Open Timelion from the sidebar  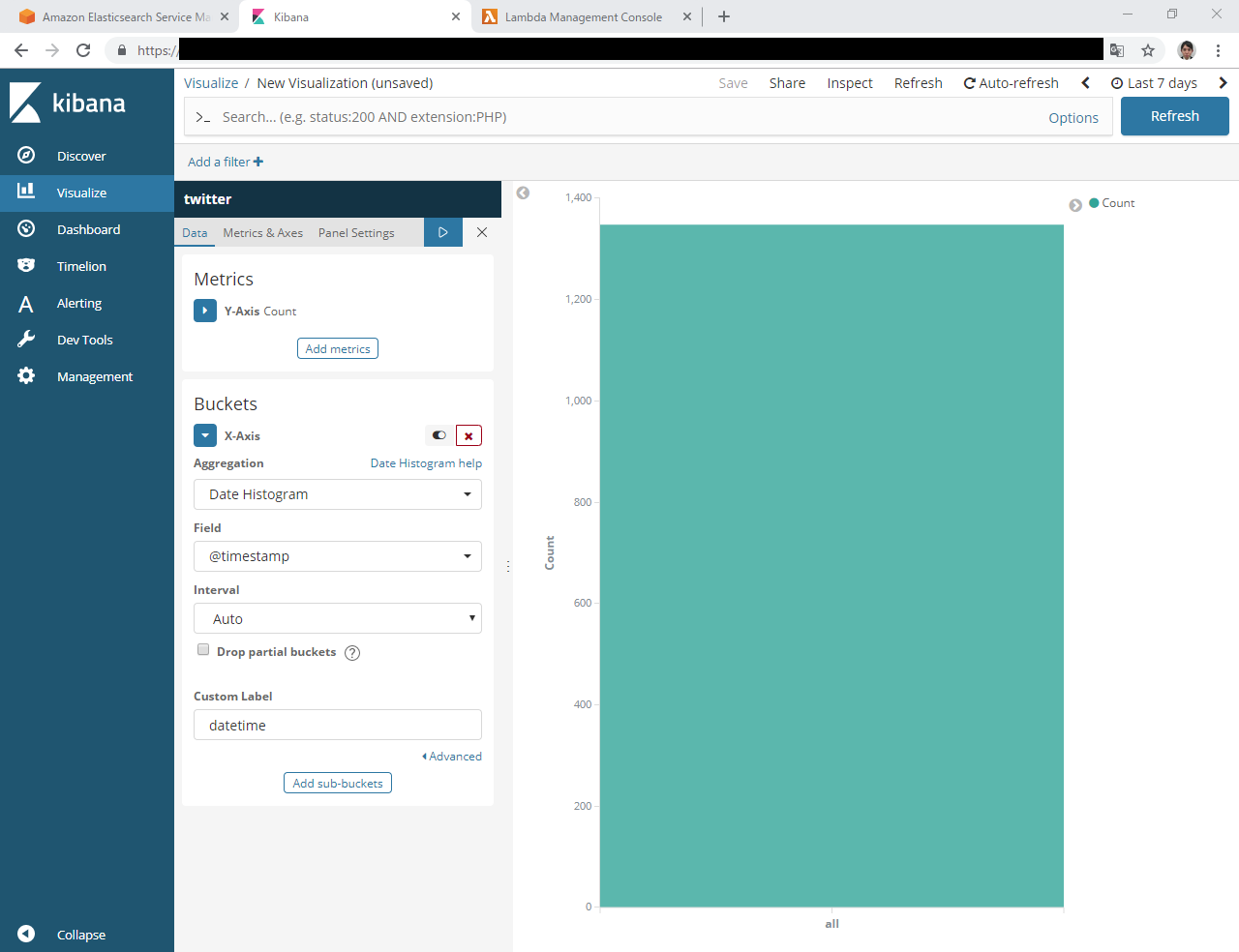[x=26, y=266]
